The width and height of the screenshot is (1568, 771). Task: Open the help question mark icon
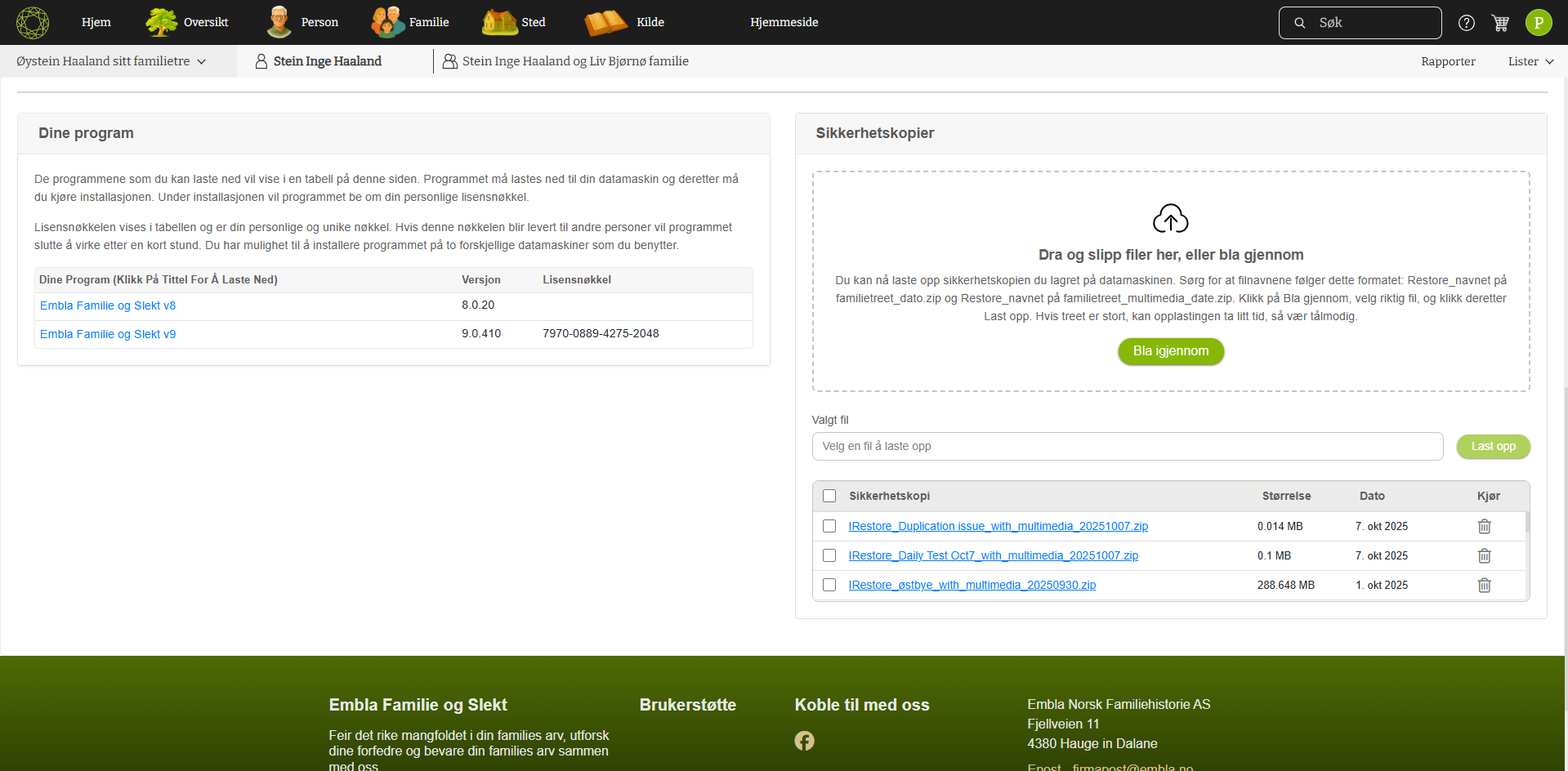(1467, 23)
